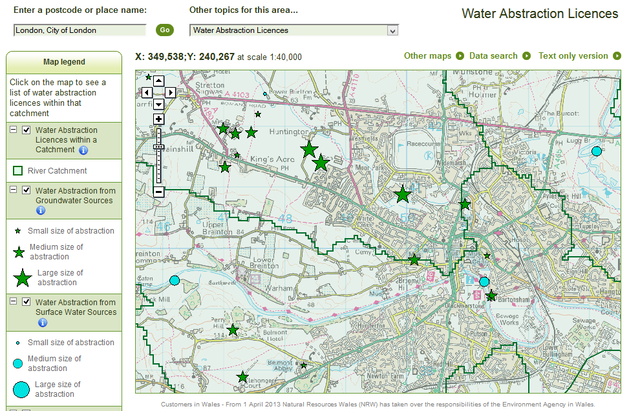This screenshot has width=640, height=411.
Task: Open info icon for Groundwater Sources
Action: [x=41, y=211]
